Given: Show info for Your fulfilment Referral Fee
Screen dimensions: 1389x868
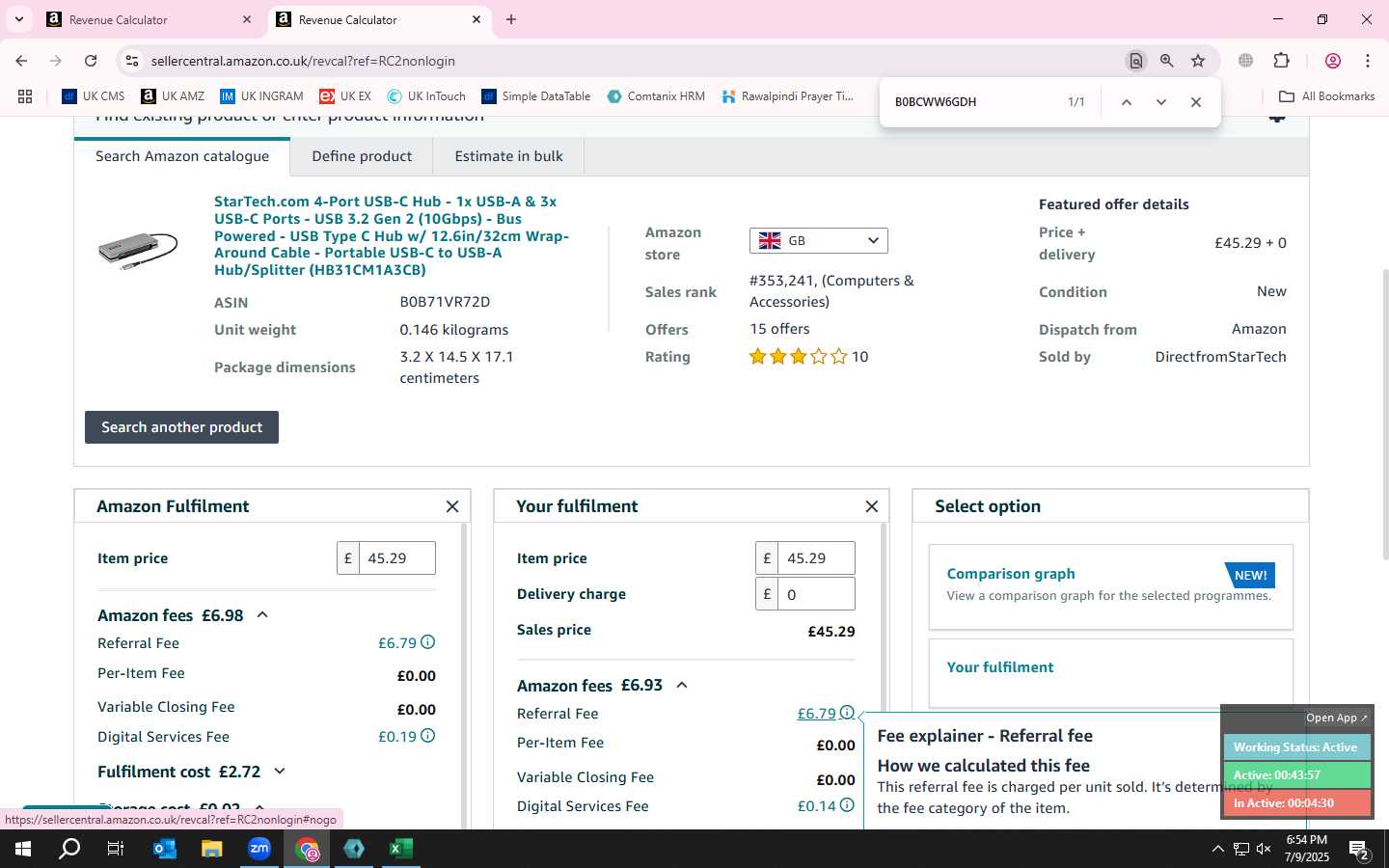Looking at the screenshot, I should tap(847, 713).
